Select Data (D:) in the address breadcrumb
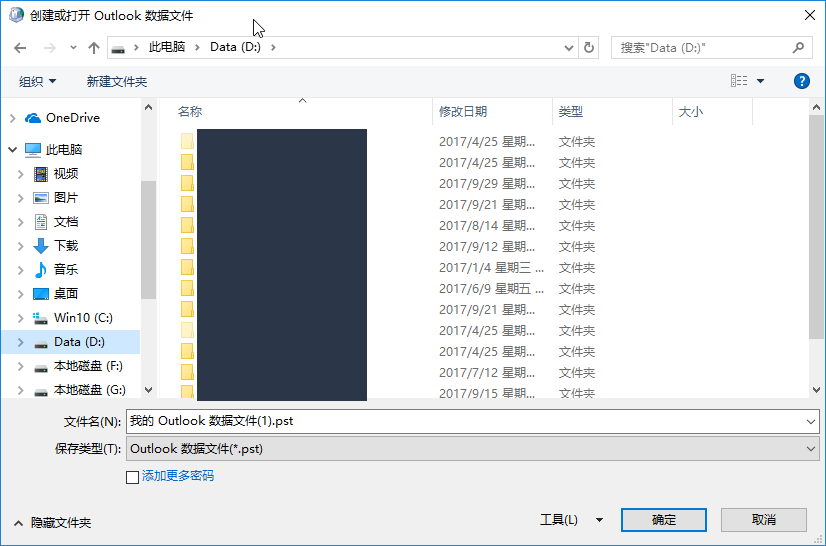826x546 pixels. pyautogui.click(x=235, y=47)
